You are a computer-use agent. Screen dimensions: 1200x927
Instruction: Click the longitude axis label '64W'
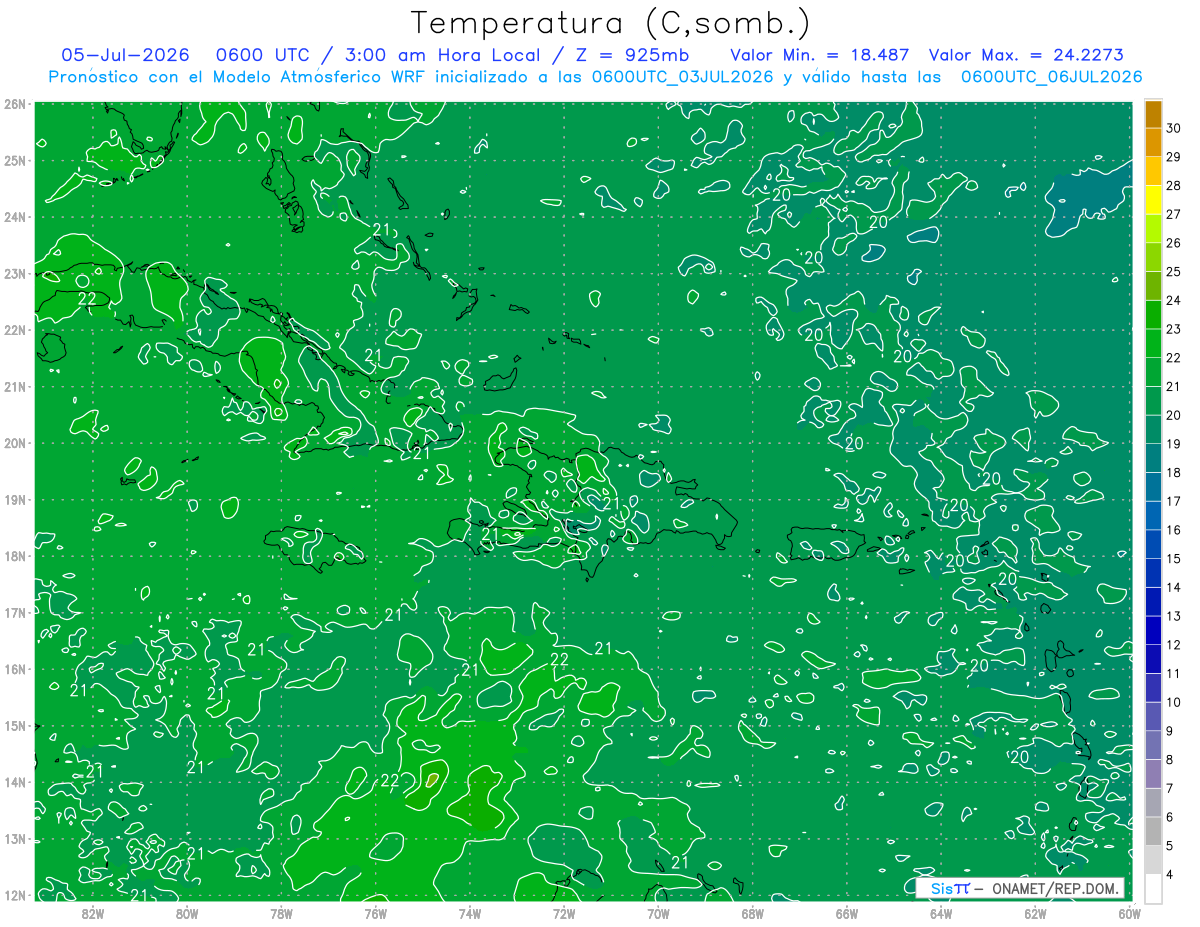point(940,913)
